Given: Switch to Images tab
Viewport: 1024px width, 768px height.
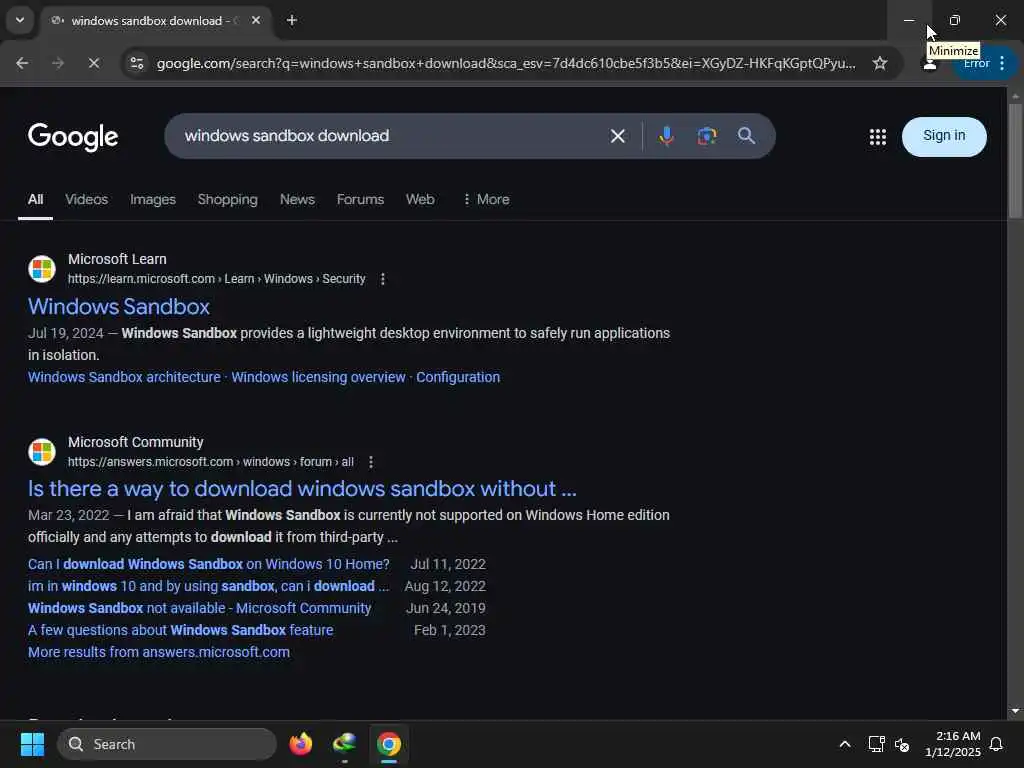Looking at the screenshot, I should (153, 200).
